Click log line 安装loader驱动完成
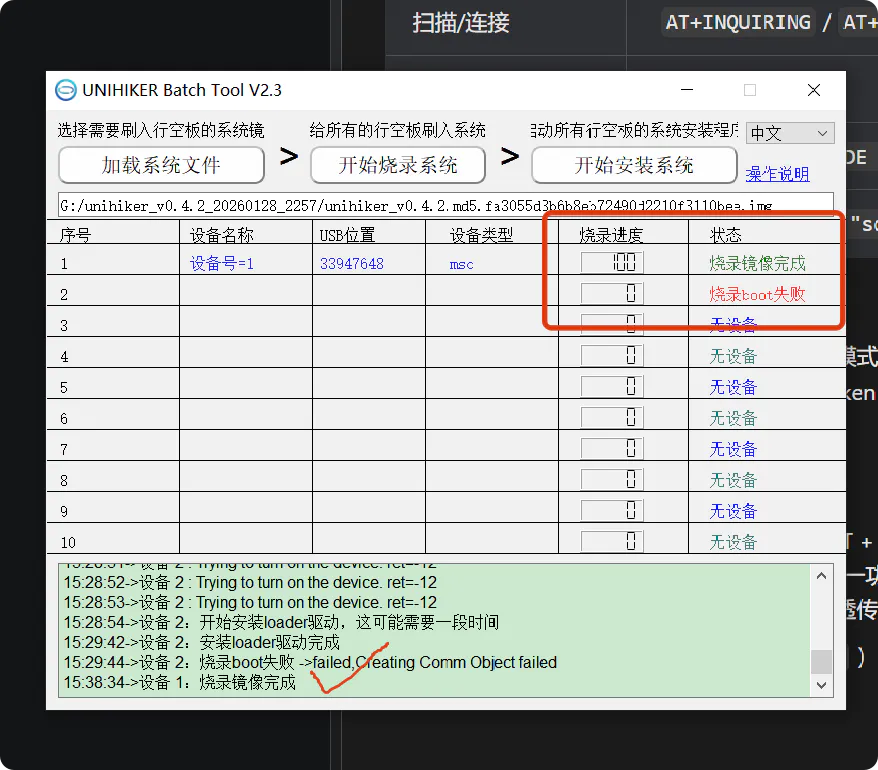 tap(202, 642)
